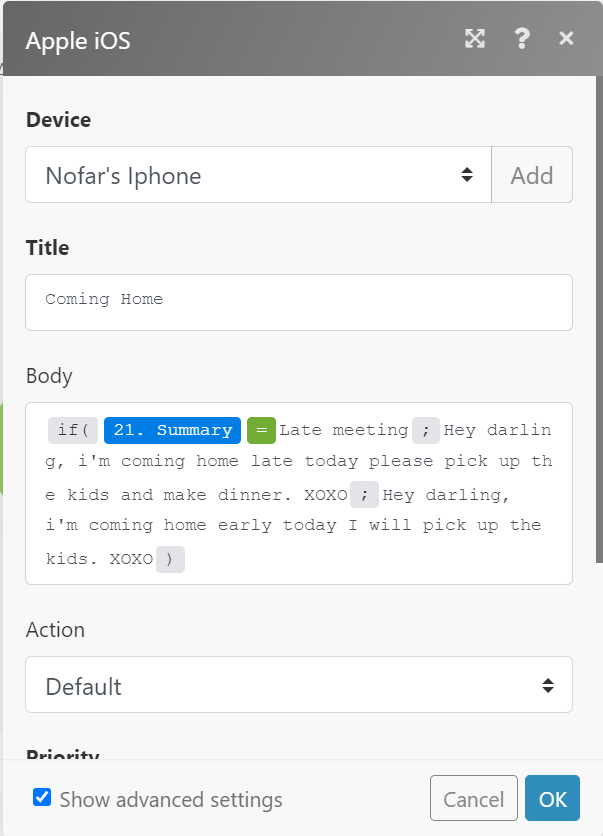Click the expand dialog fullscreen icon
The image size is (603, 836).
[475, 39]
